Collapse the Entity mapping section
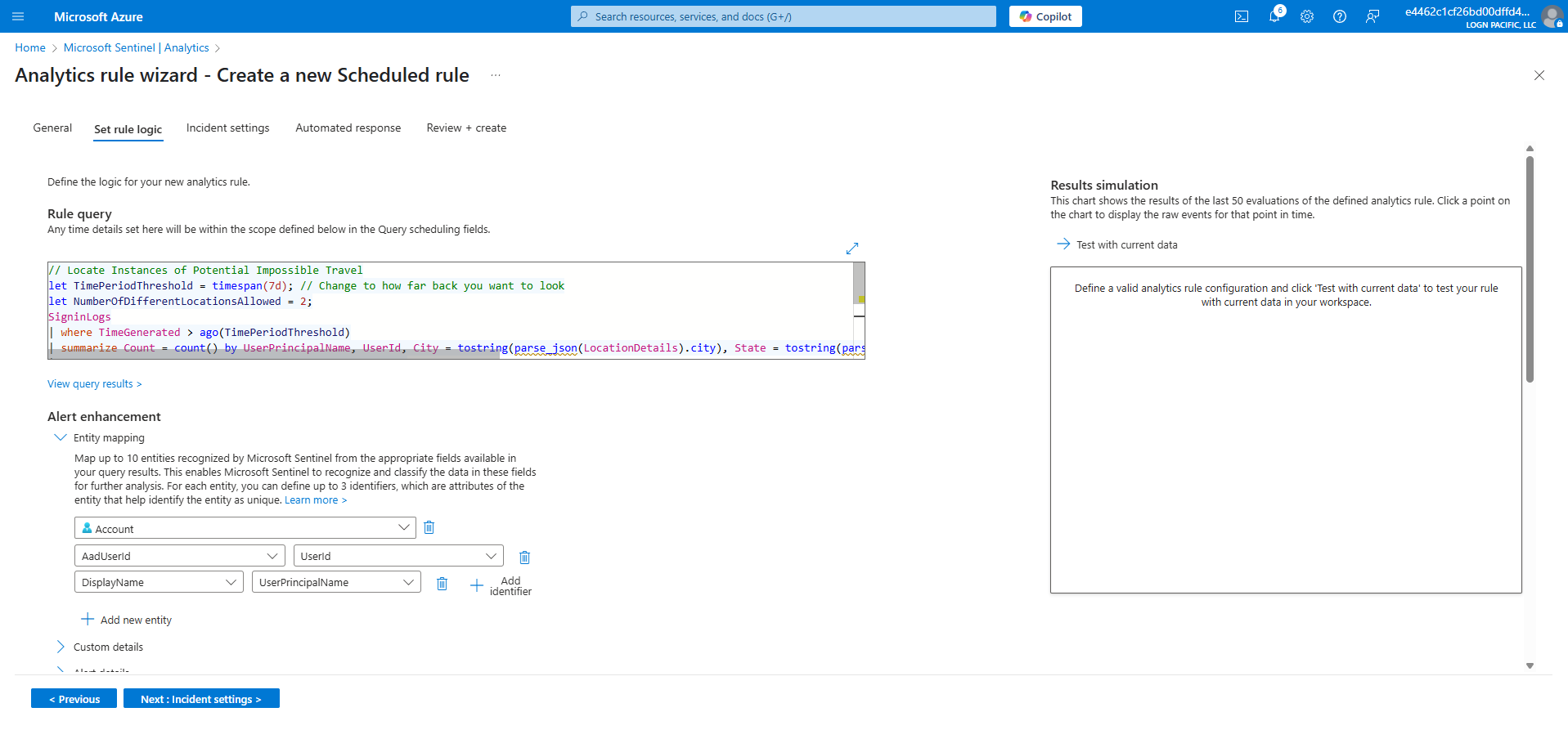 pyautogui.click(x=61, y=437)
